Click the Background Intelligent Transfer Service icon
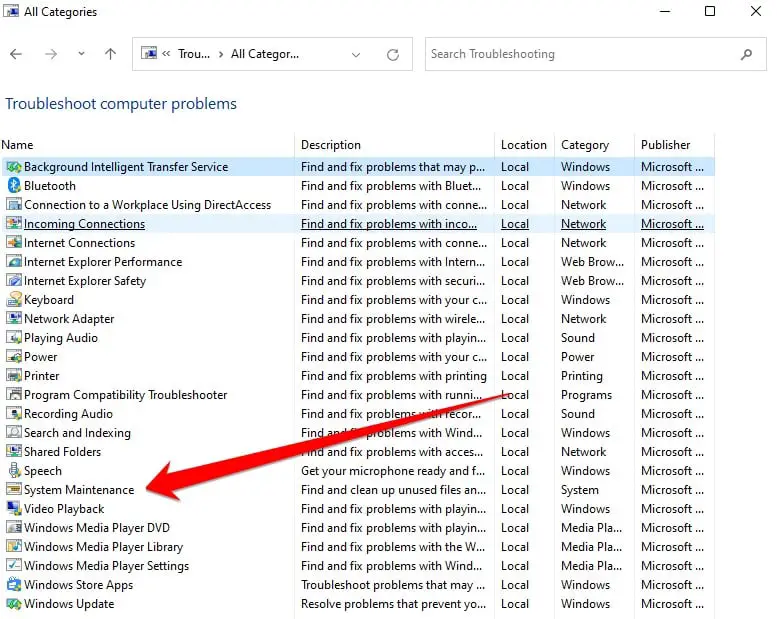Viewport: 777px width, 619px height. pos(14,167)
